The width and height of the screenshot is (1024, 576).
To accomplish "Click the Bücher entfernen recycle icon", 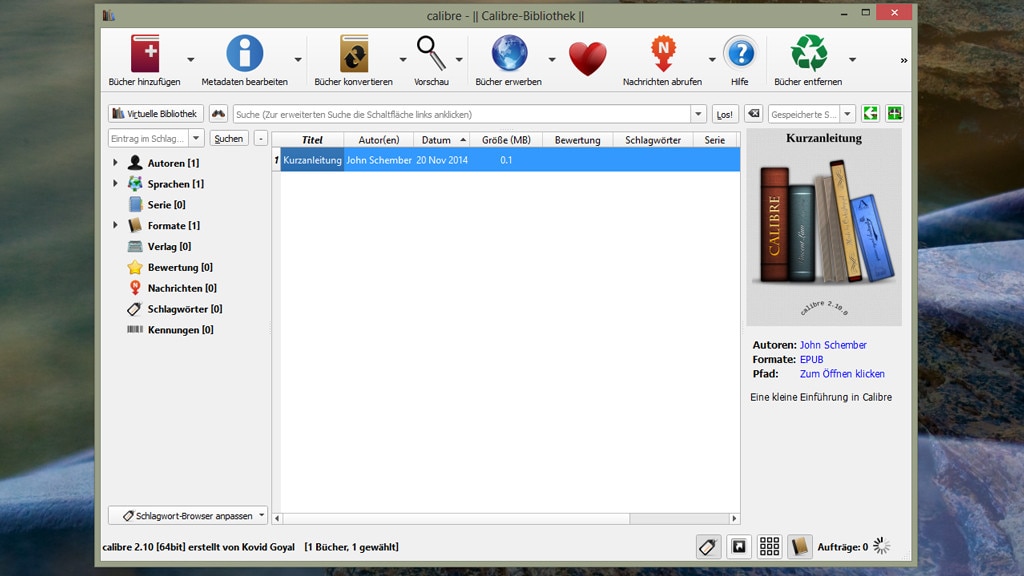I will tap(809, 53).
